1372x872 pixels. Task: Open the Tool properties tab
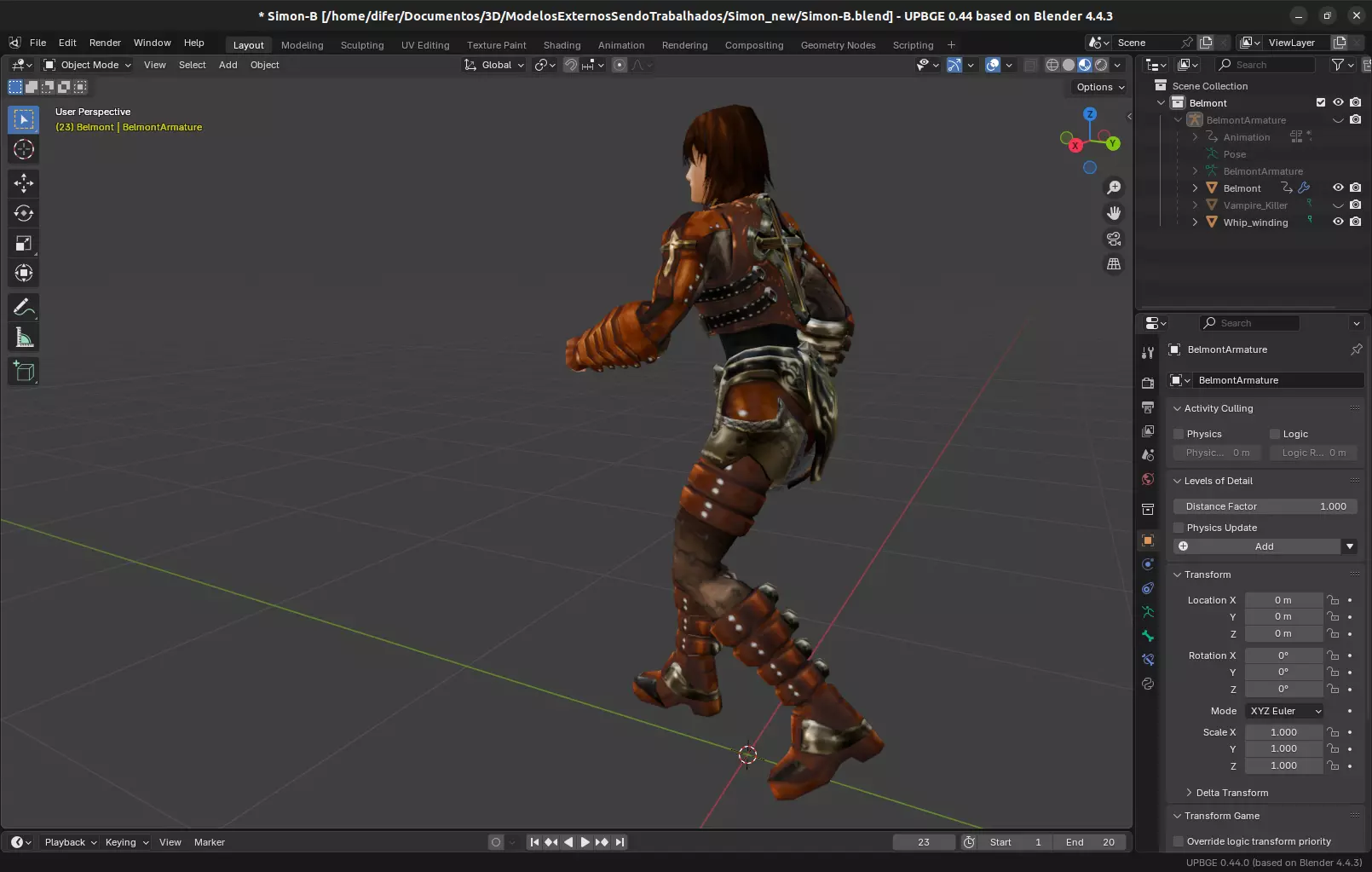(x=1148, y=352)
